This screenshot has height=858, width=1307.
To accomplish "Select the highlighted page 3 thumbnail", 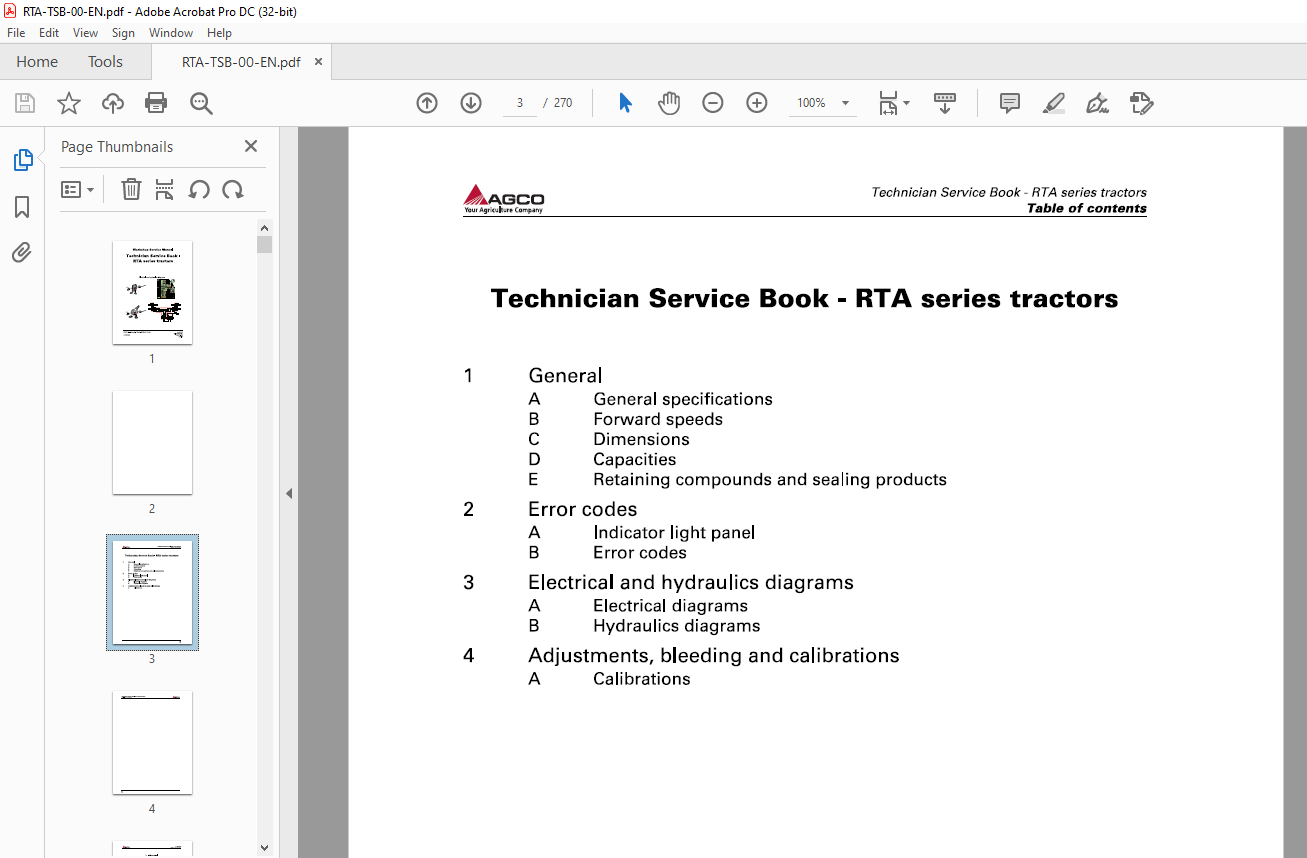I will click(x=152, y=592).
